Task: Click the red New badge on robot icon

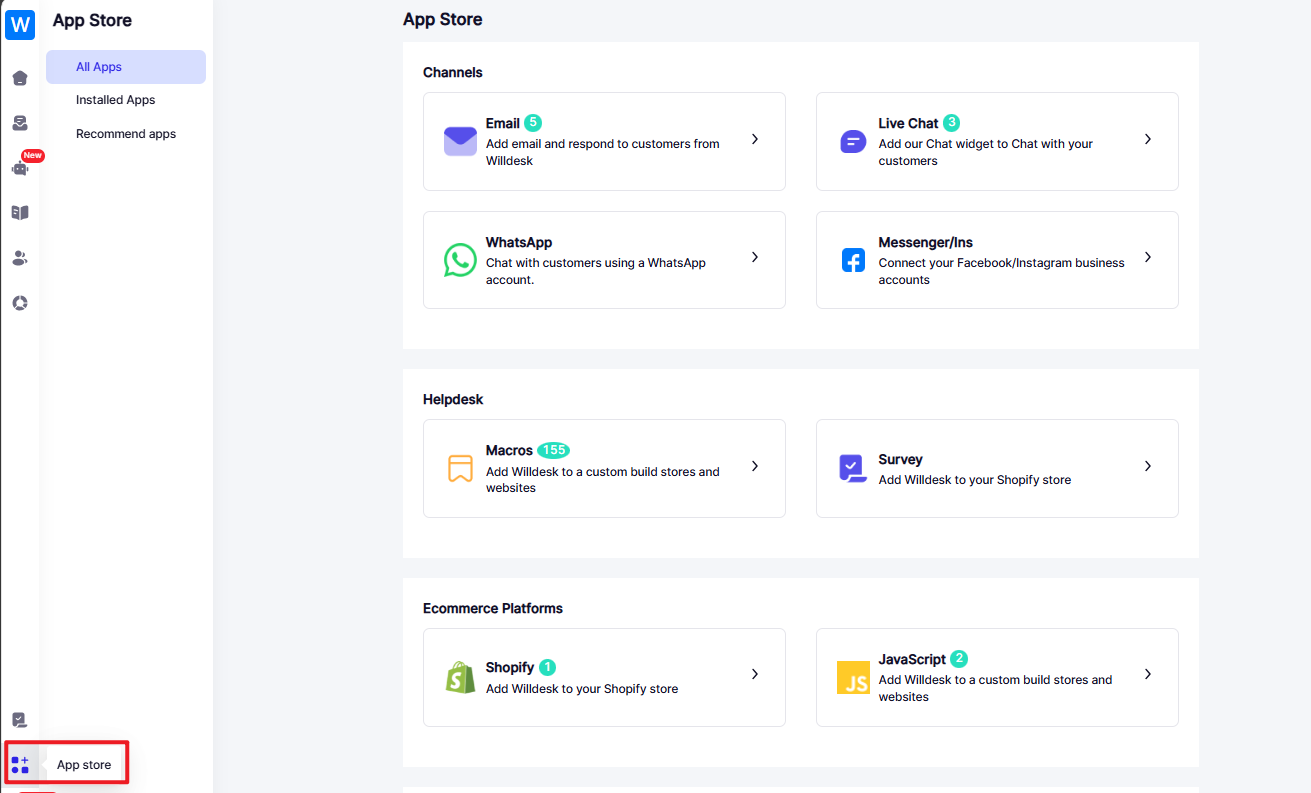Action: pos(33,155)
